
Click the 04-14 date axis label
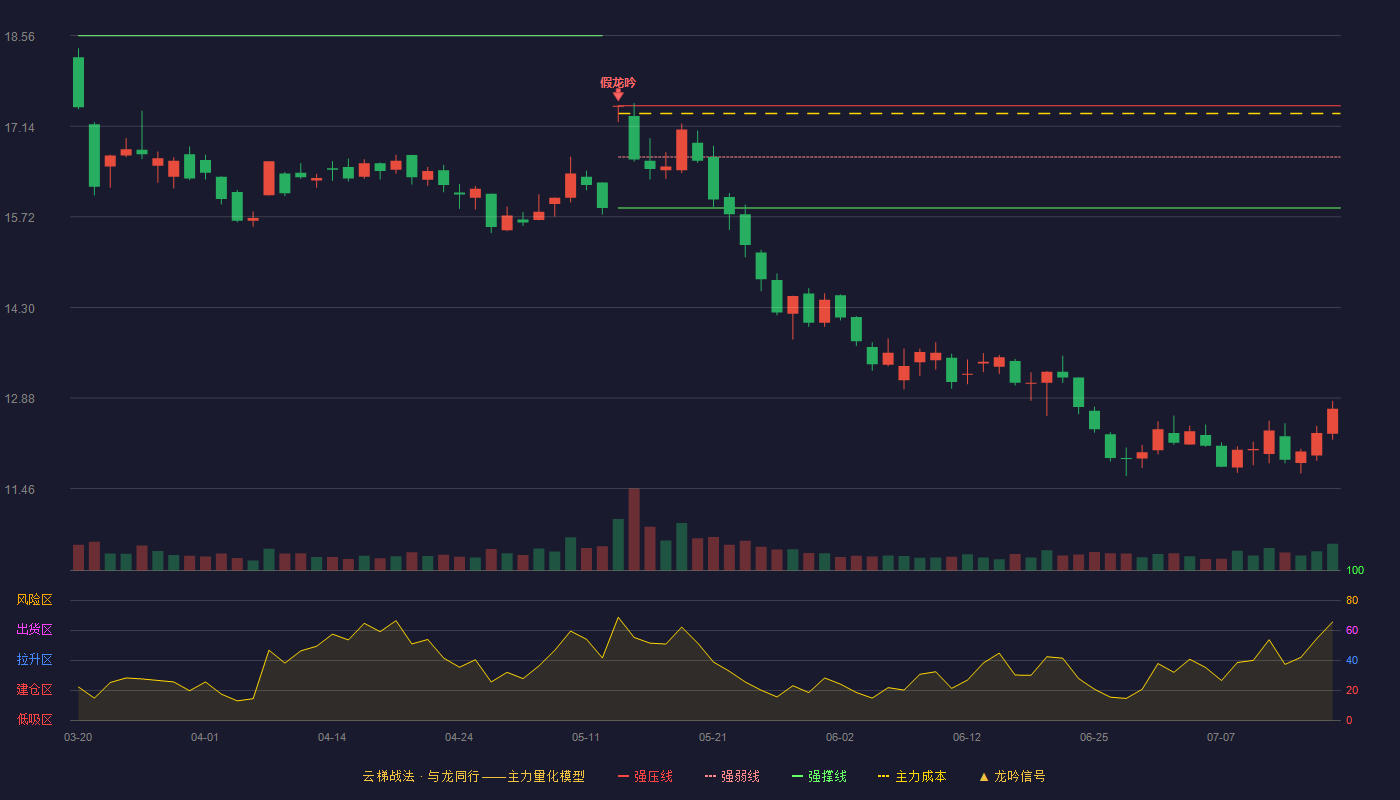point(332,737)
